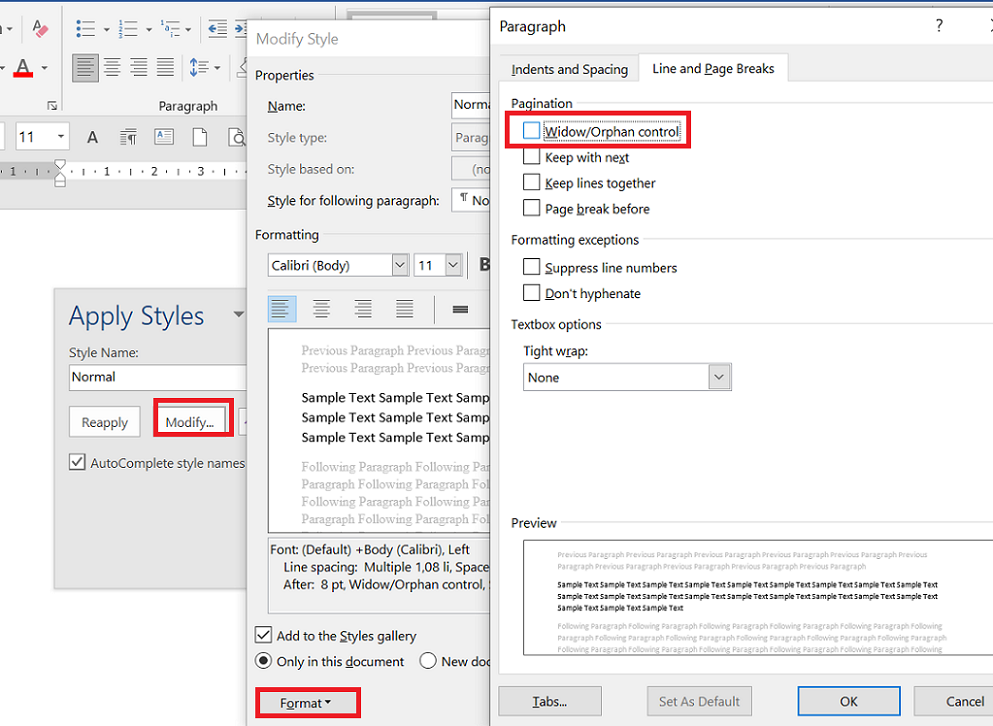Click the ribbon Align Left icon
This screenshot has height=726, width=993.
tap(85, 67)
